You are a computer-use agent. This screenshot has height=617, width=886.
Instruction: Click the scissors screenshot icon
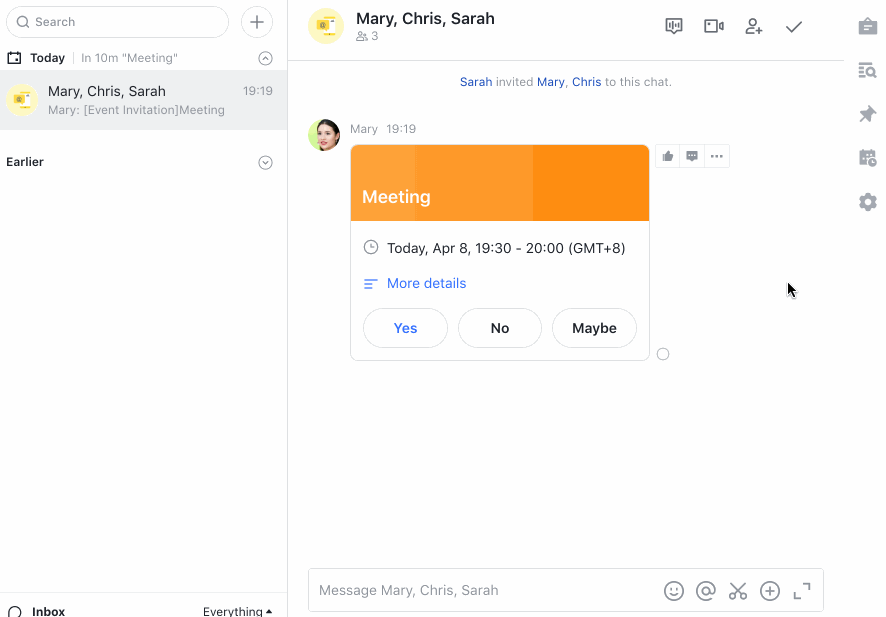pyautogui.click(x=737, y=591)
